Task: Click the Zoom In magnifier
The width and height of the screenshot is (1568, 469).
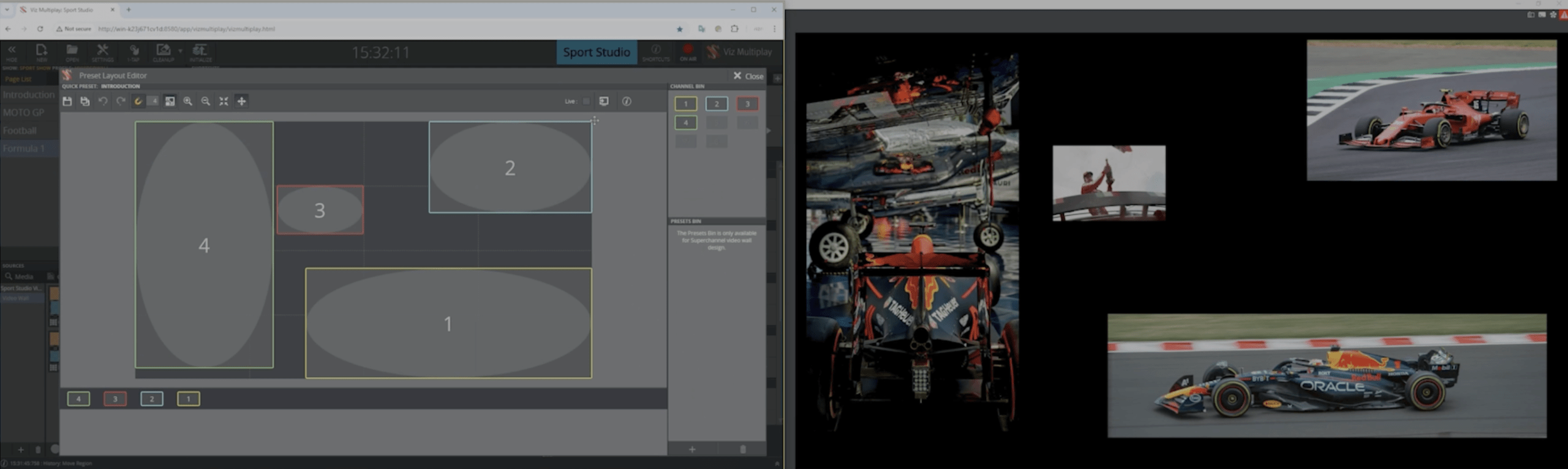Action: tap(188, 102)
